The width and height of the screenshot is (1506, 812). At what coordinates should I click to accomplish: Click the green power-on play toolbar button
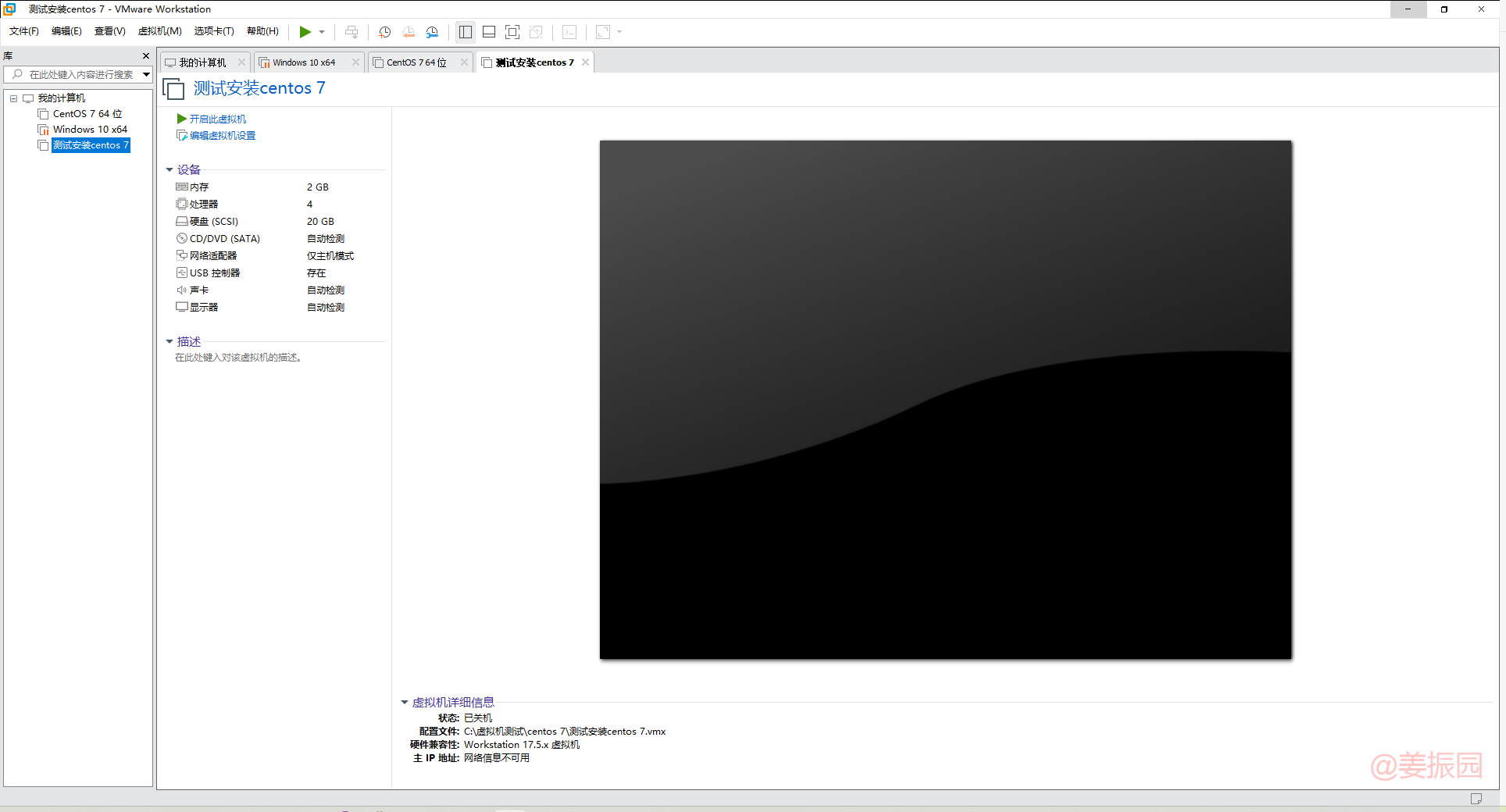point(305,32)
